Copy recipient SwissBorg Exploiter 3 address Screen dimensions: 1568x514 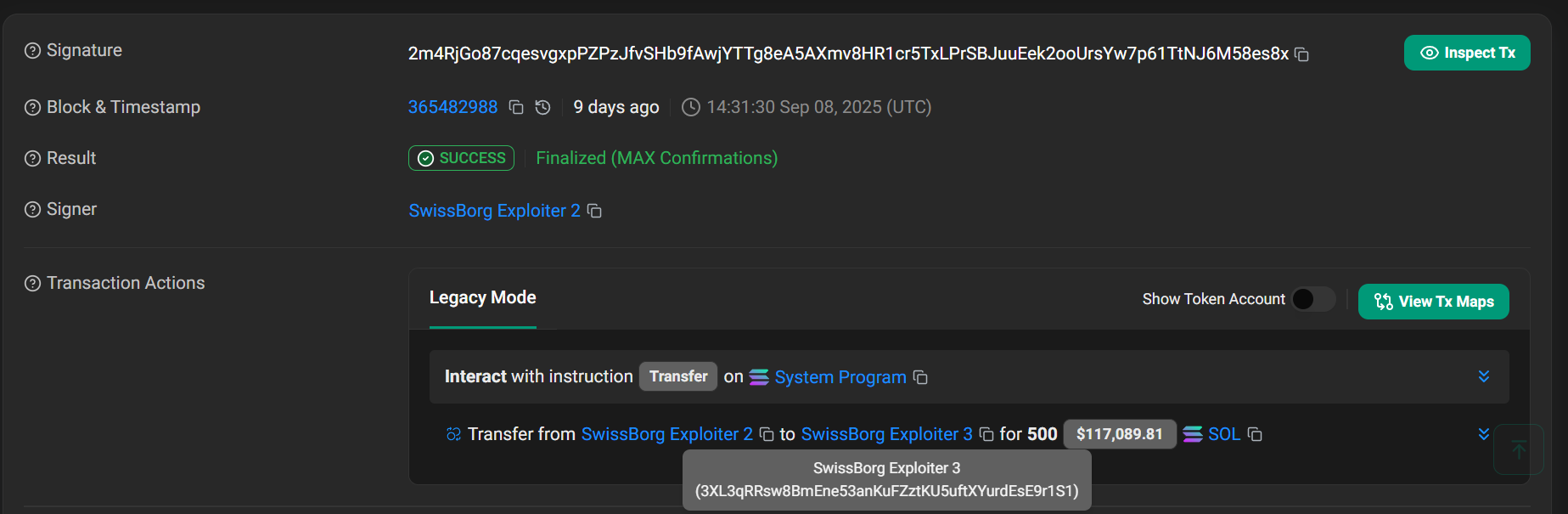coord(986,434)
